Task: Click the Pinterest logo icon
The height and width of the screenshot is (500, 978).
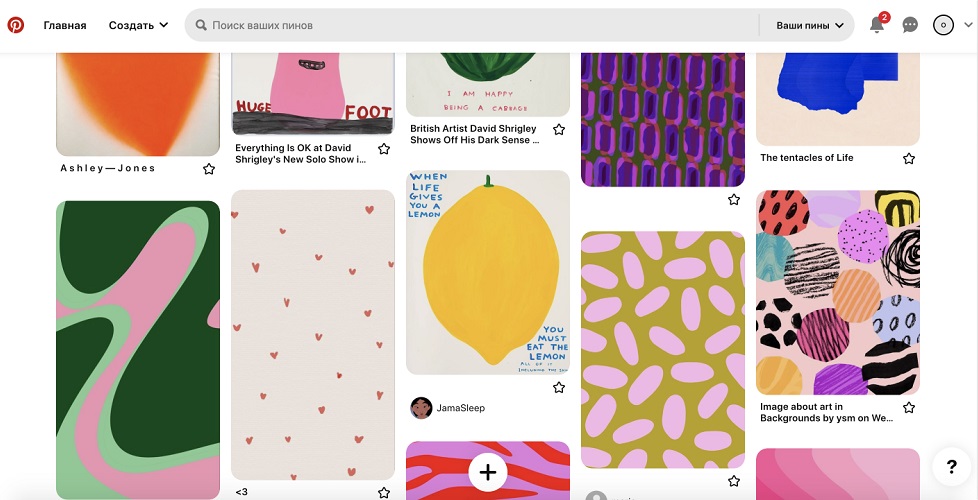Action: pyautogui.click(x=16, y=25)
